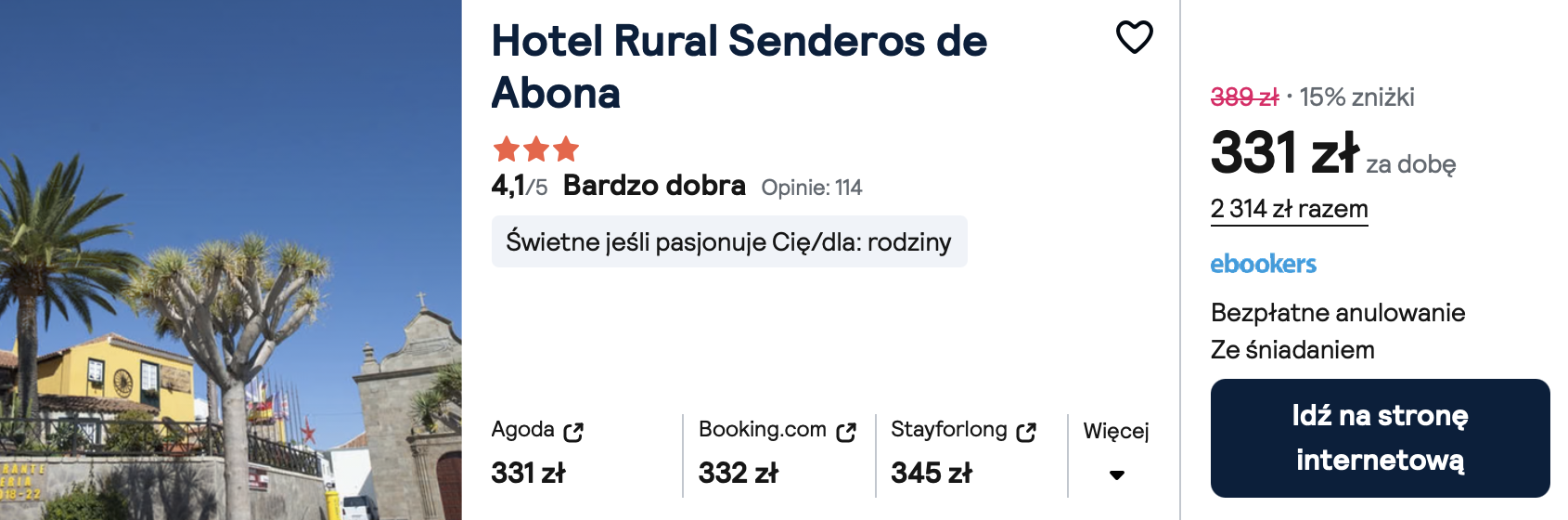This screenshot has height=520, width=1568.
Task: Click the 2 314 zł razem total
Action: pyautogui.click(x=1289, y=209)
